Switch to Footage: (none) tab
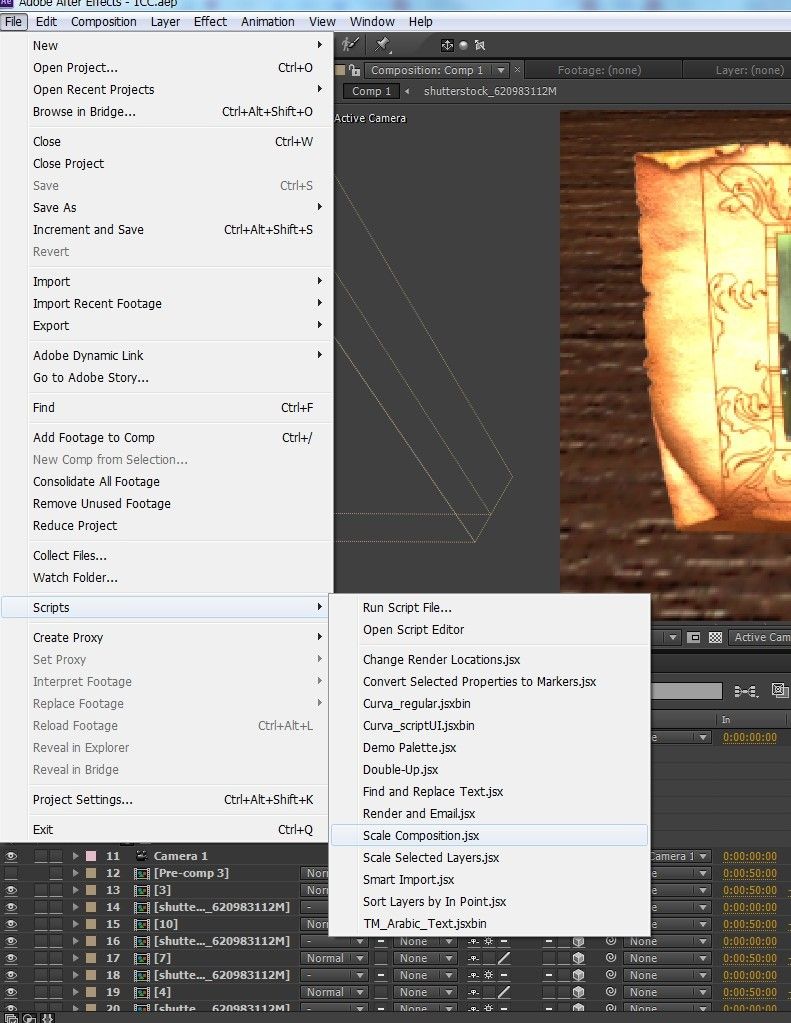791x1023 pixels. pyautogui.click(x=599, y=70)
